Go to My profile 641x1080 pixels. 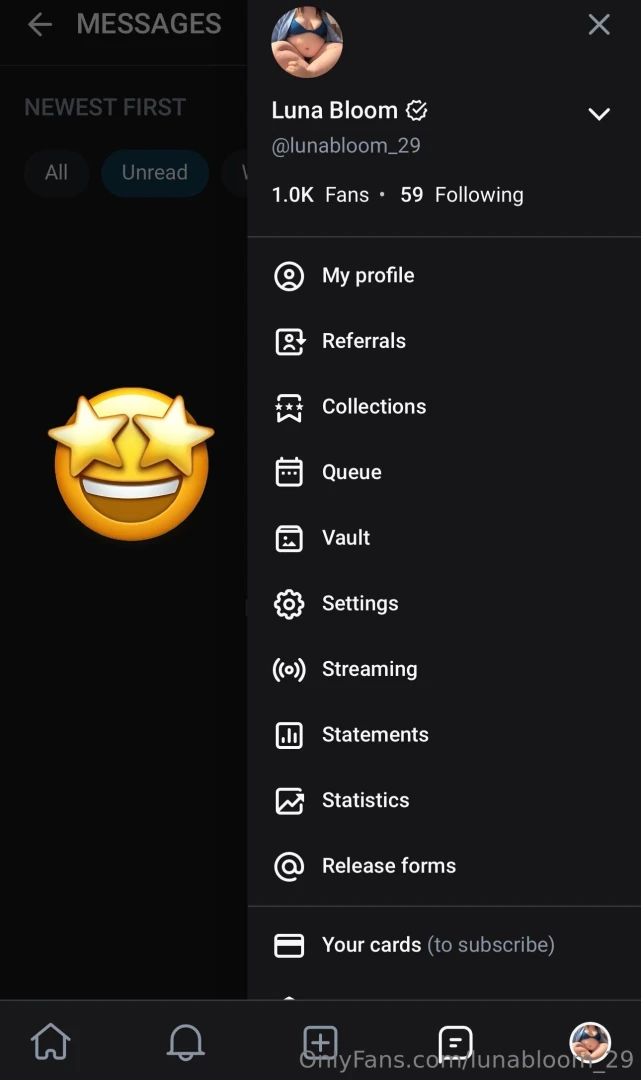367,276
